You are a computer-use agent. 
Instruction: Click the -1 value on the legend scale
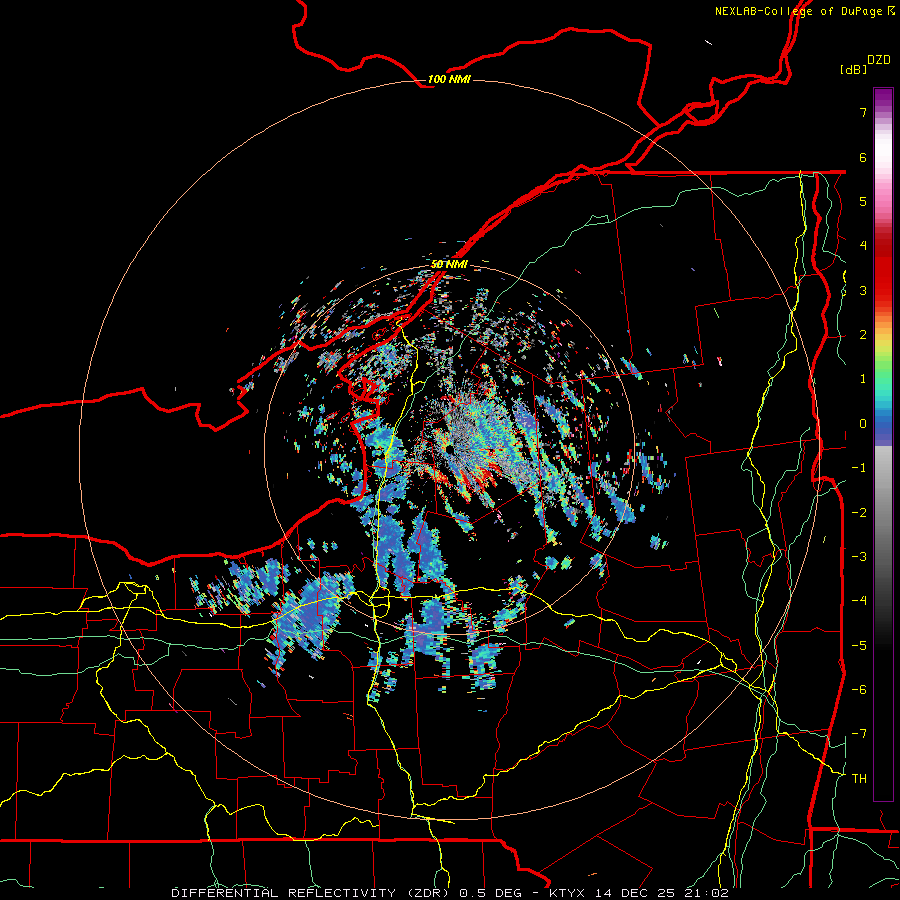tap(859, 468)
